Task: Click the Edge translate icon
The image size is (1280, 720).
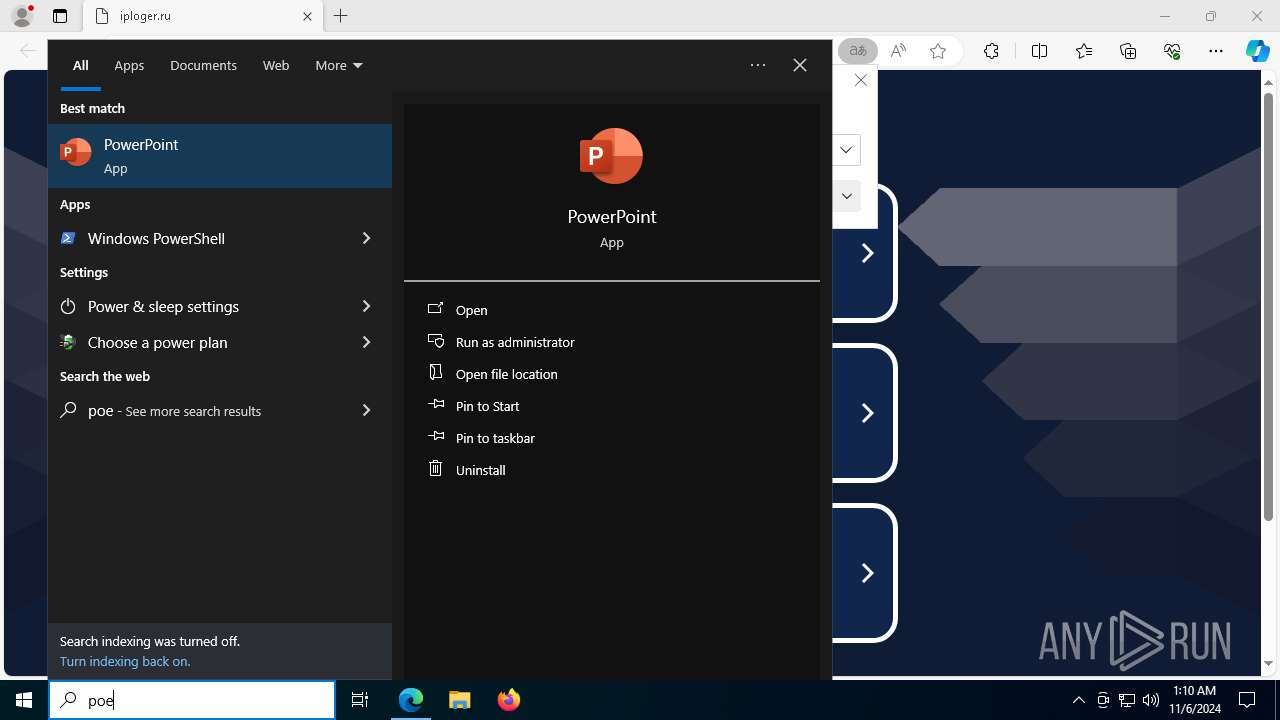Action: 858,51
